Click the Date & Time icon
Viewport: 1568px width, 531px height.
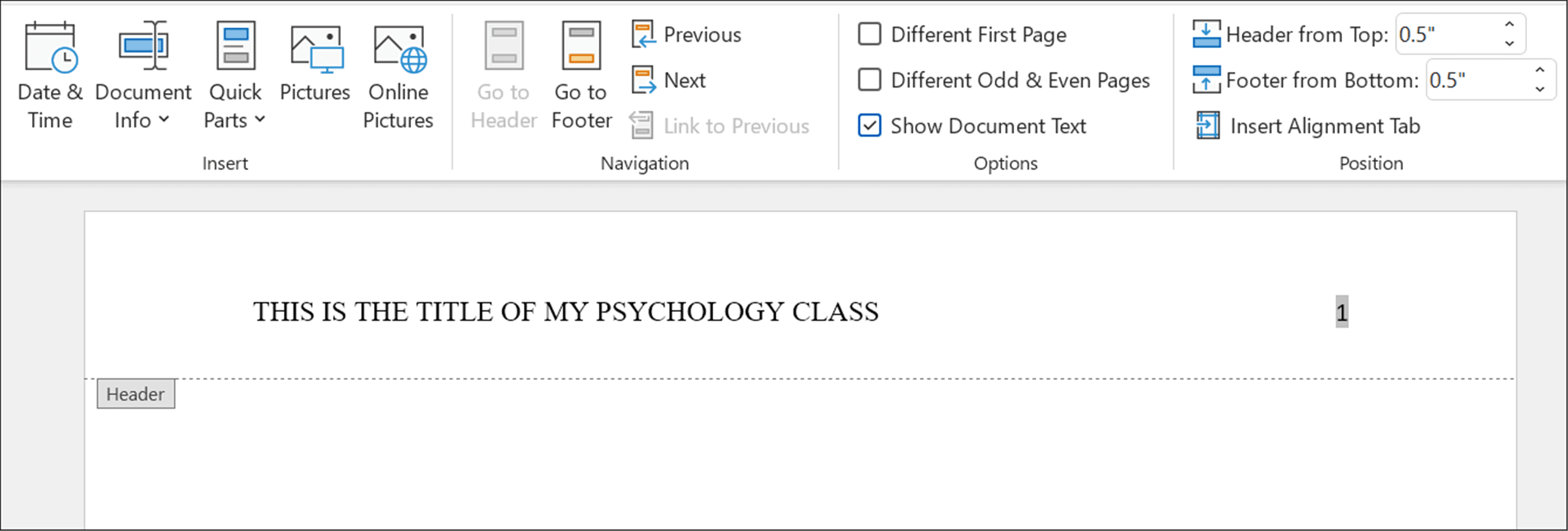50,47
